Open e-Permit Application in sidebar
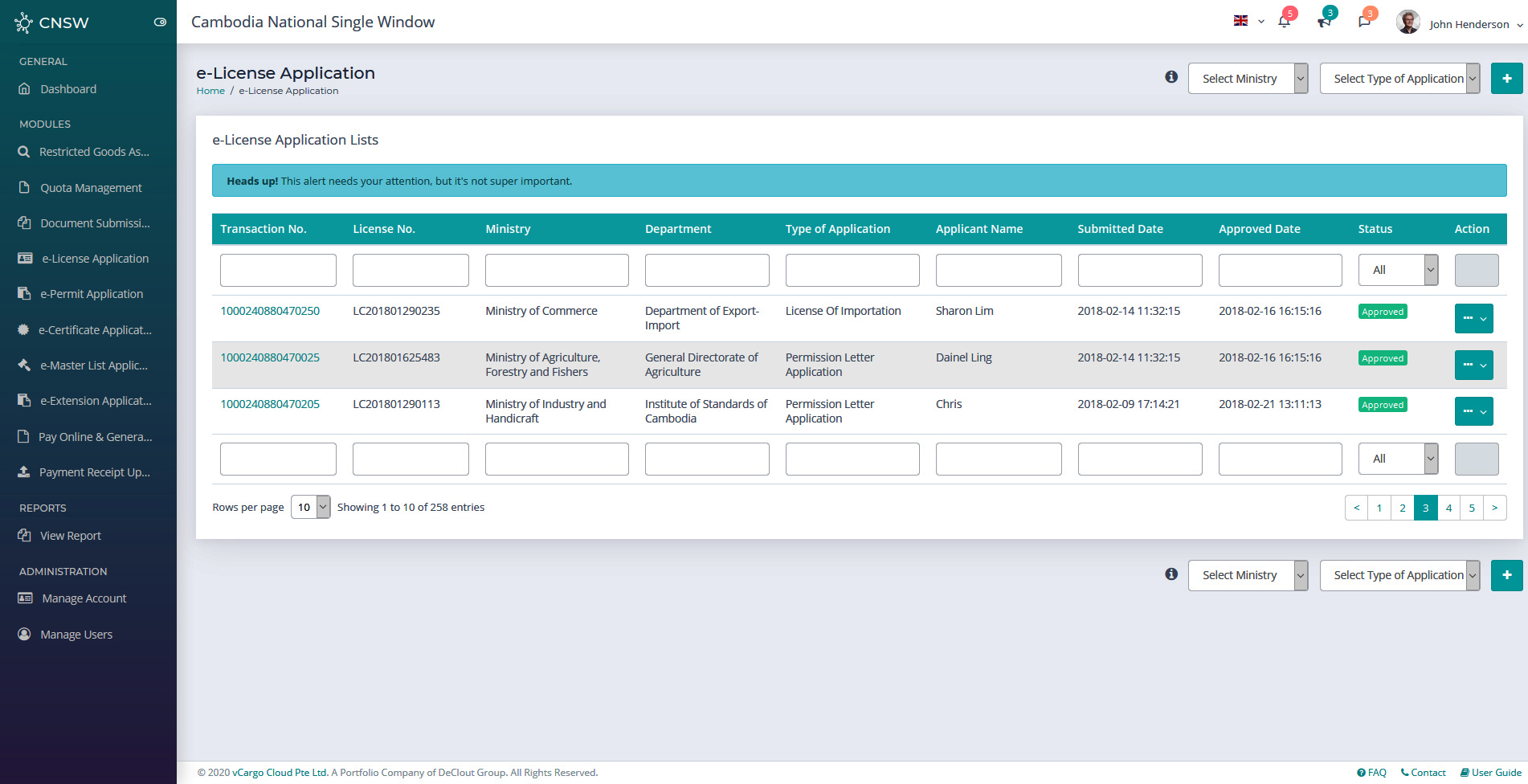The image size is (1528, 784). (x=92, y=294)
